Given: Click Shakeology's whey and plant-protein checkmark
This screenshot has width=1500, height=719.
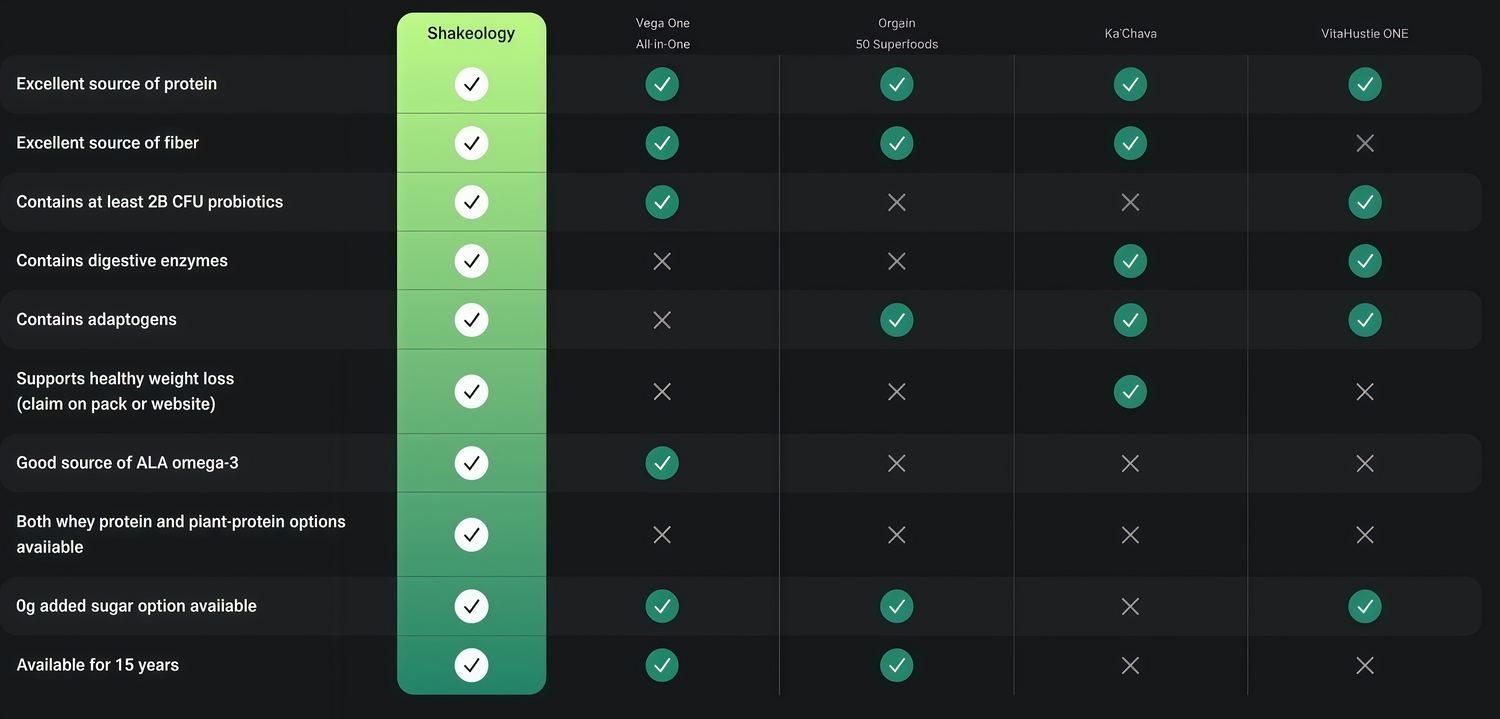Looking at the screenshot, I should tap(471, 534).
